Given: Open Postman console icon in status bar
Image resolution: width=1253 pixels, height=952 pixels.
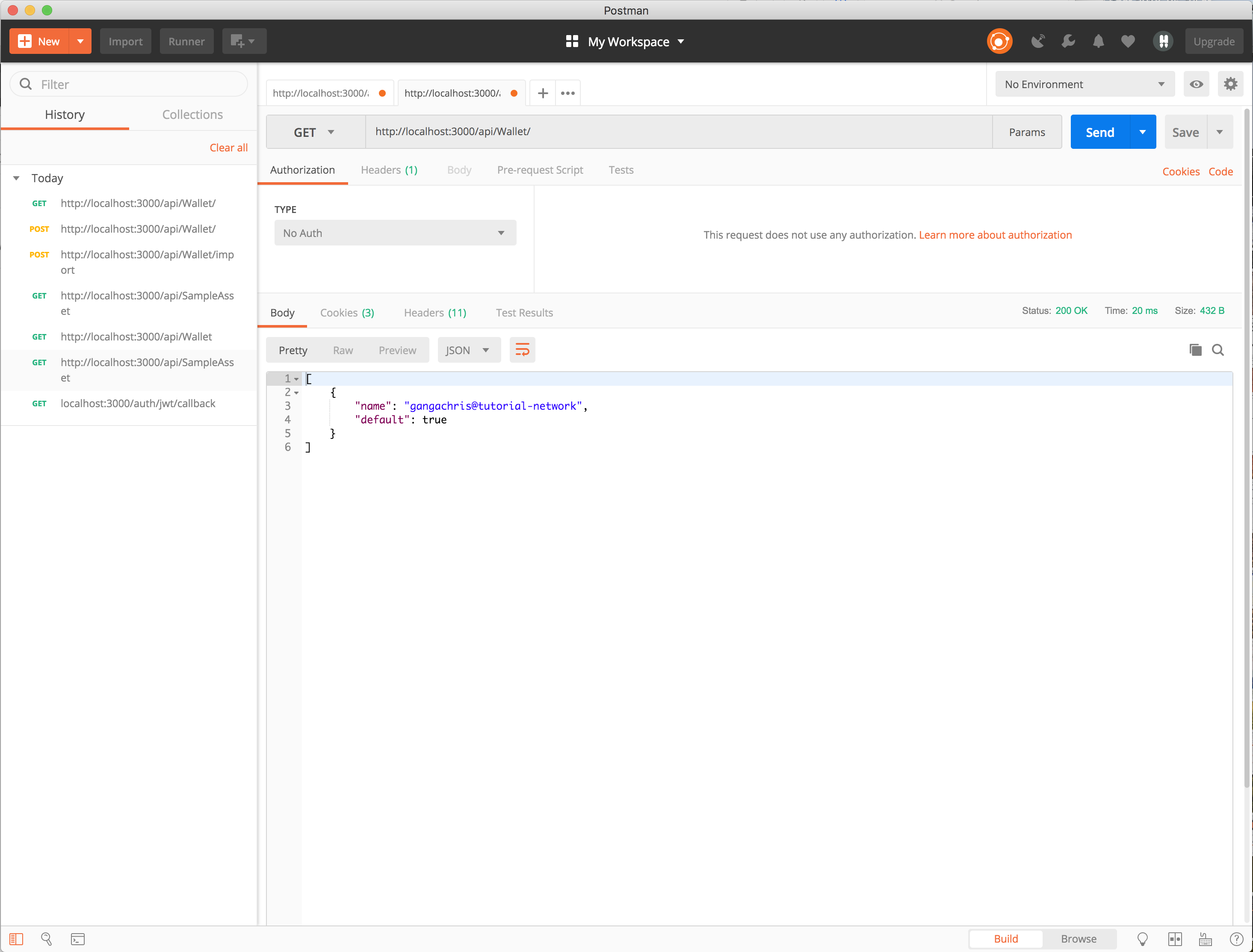Looking at the screenshot, I should tap(78, 939).
